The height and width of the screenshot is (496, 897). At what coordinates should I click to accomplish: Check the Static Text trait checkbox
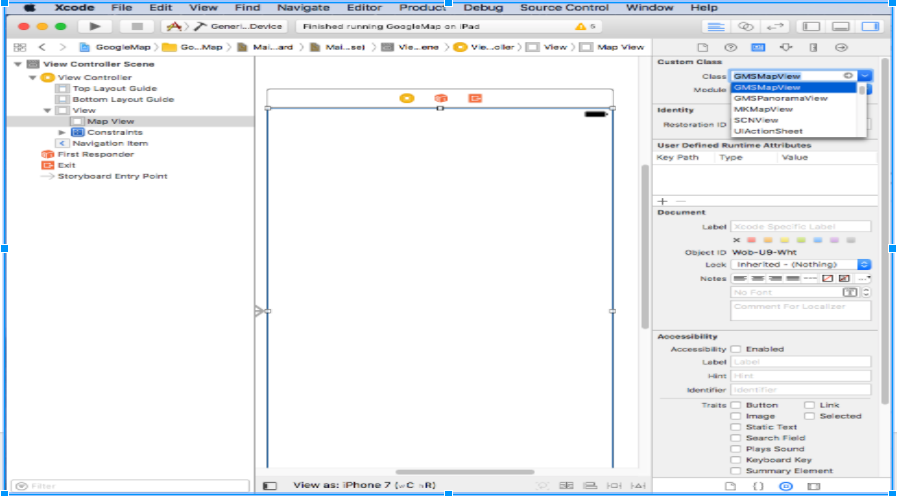click(736, 427)
